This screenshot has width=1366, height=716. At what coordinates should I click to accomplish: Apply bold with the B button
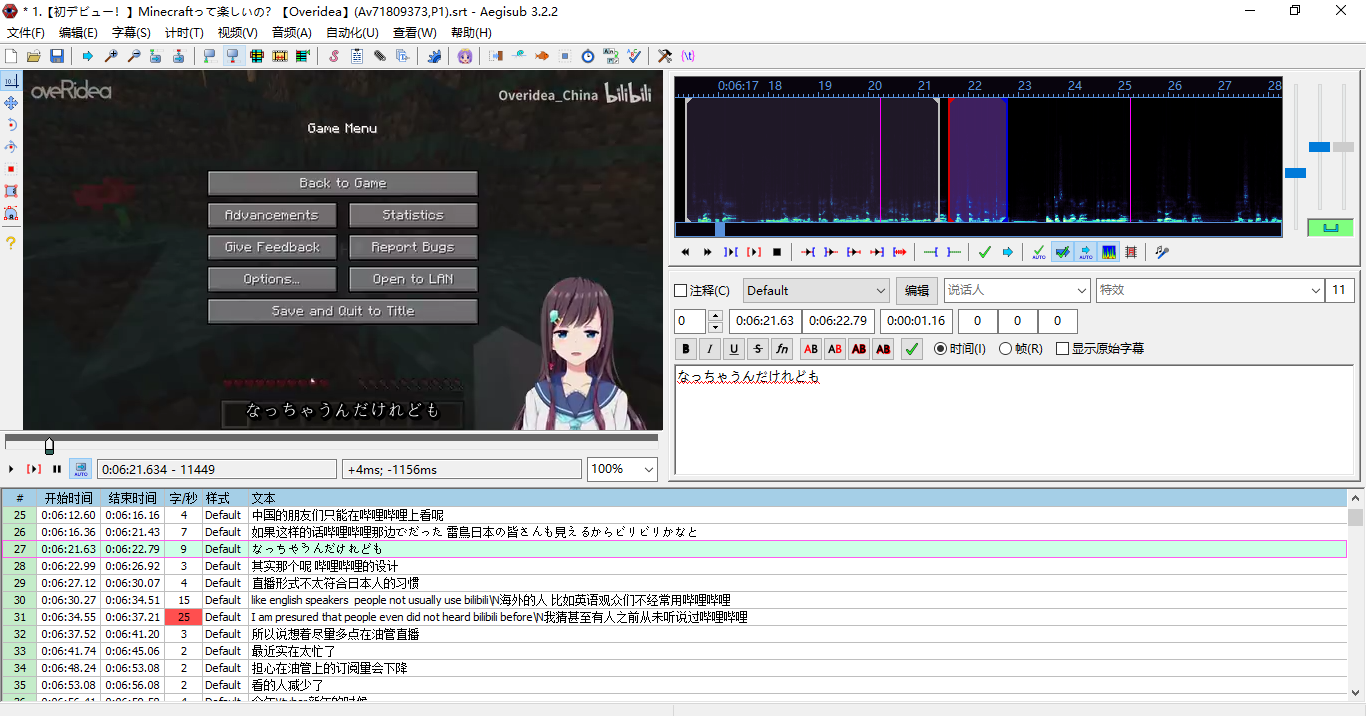tap(686, 349)
